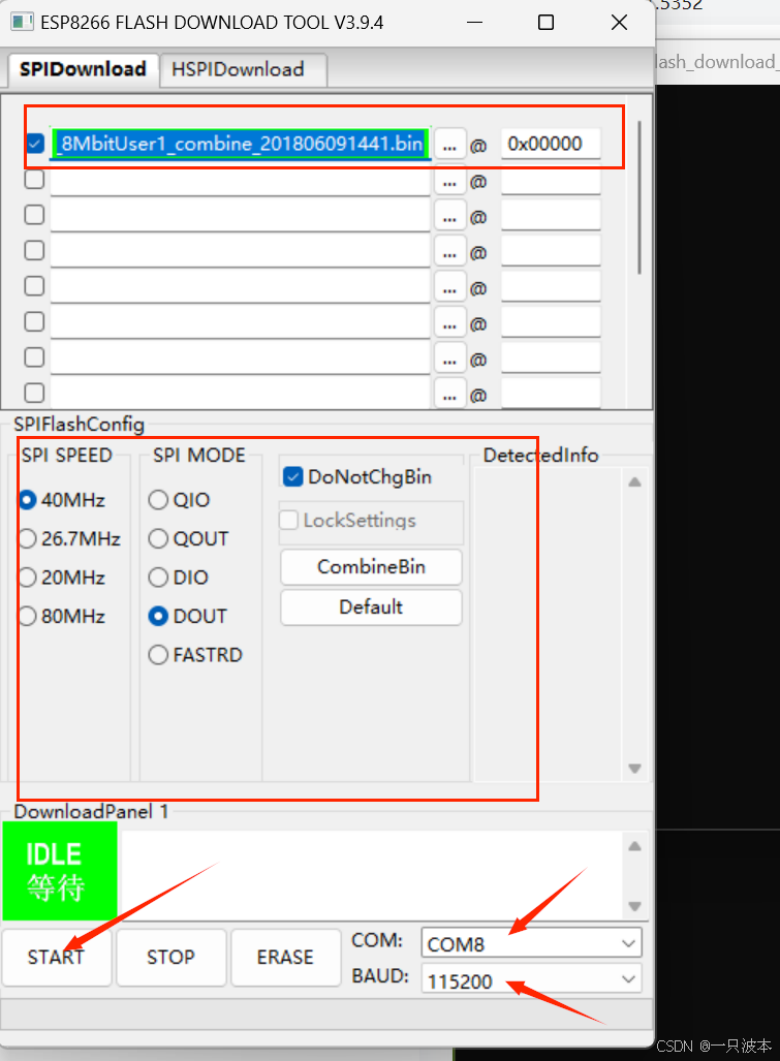Toggle the LockSettings checkbox
The width and height of the screenshot is (780, 1061).
click(x=289, y=520)
